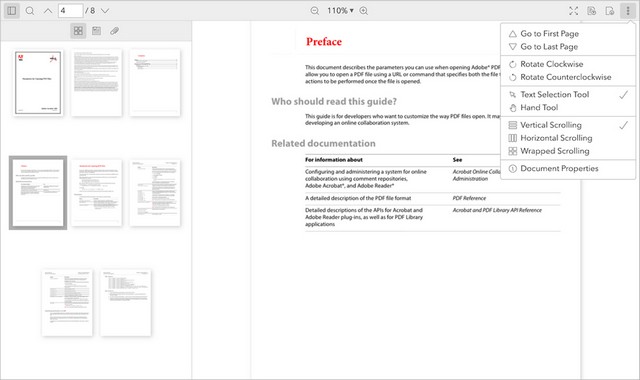Toggle the three-dot tools menu
Image resolution: width=640 pixels, height=380 pixels.
tap(628, 11)
